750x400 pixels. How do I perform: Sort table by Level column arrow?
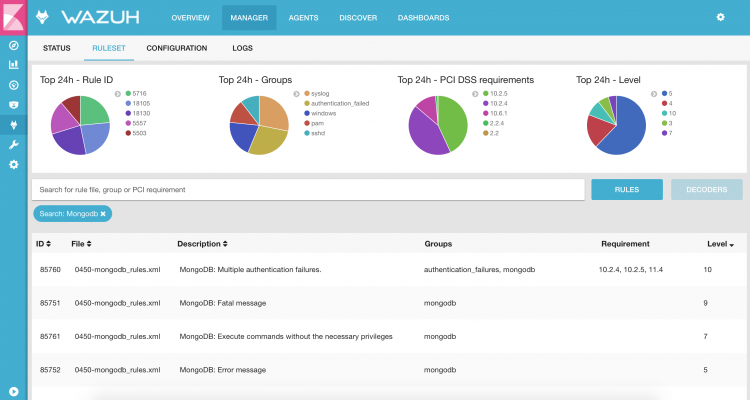pos(730,244)
